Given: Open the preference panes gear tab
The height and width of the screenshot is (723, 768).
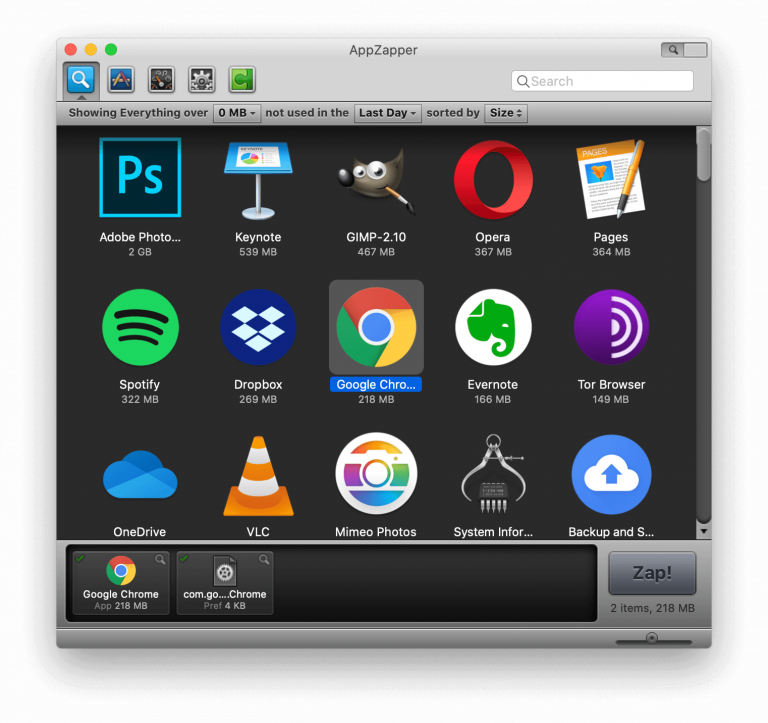Looking at the screenshot, I should tap(202, 79).
